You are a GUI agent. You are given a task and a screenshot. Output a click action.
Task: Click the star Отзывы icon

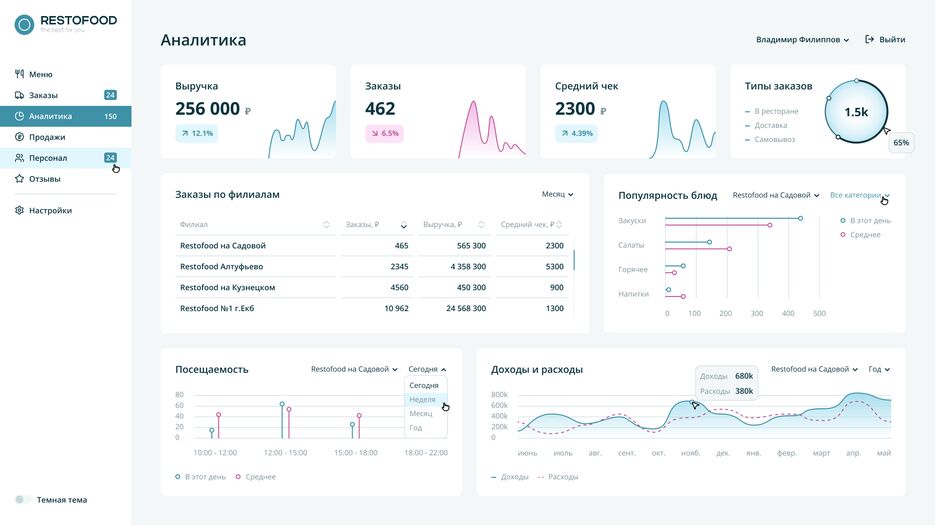point(19,178)
